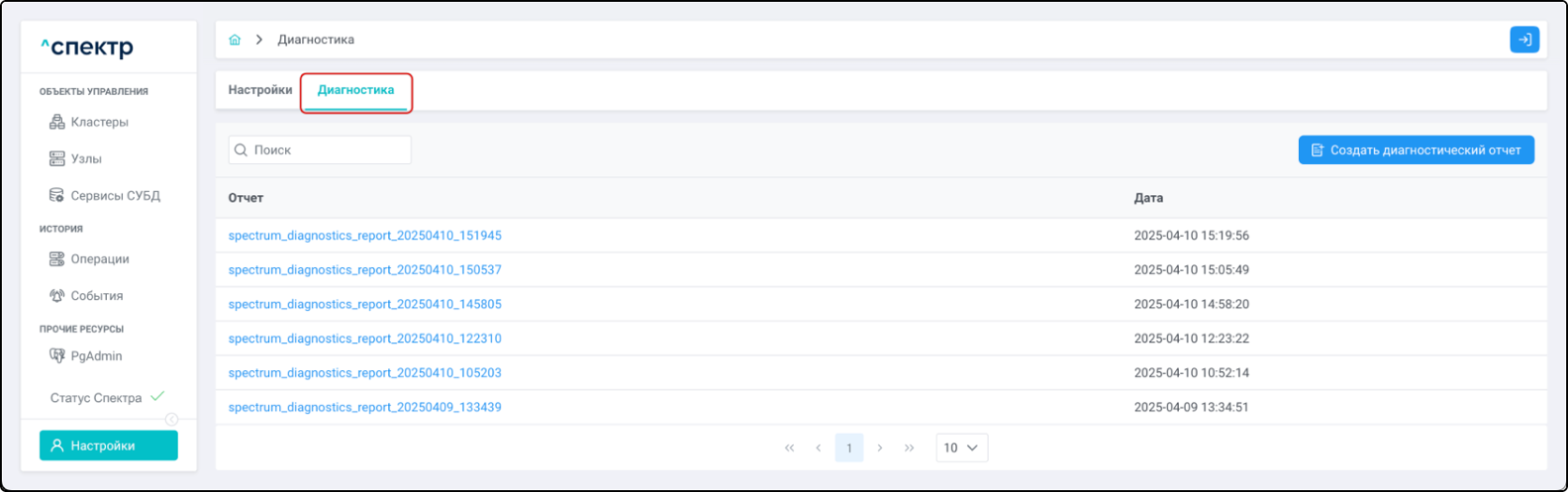
Task: Go to the next page arrow
Action: [x=880, y=447]
